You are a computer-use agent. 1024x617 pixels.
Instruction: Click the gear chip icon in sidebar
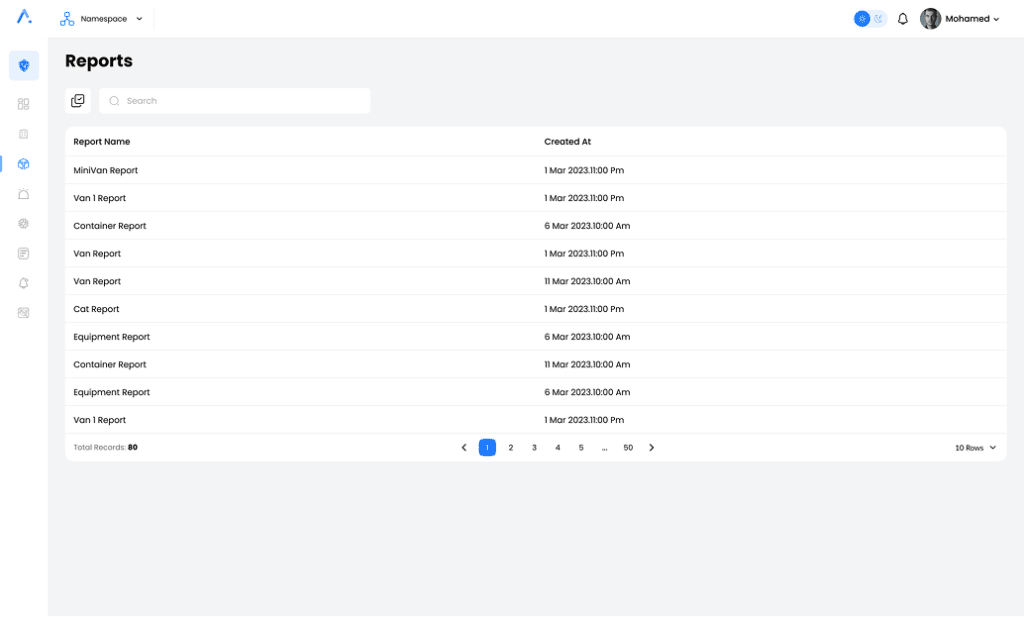(24, 224)
